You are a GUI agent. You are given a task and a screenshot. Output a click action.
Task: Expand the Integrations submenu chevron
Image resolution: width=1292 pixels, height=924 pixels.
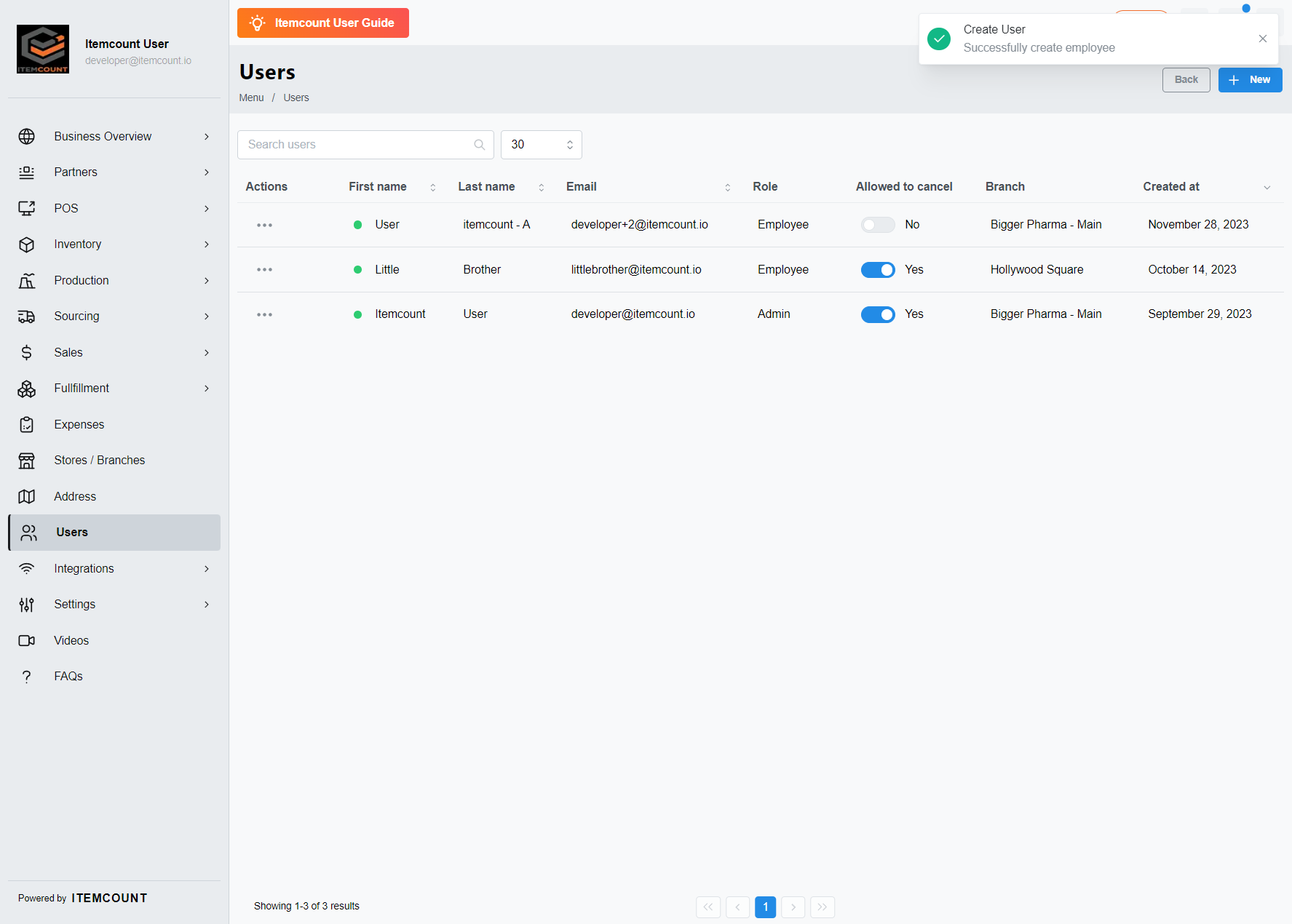(207, 569)
